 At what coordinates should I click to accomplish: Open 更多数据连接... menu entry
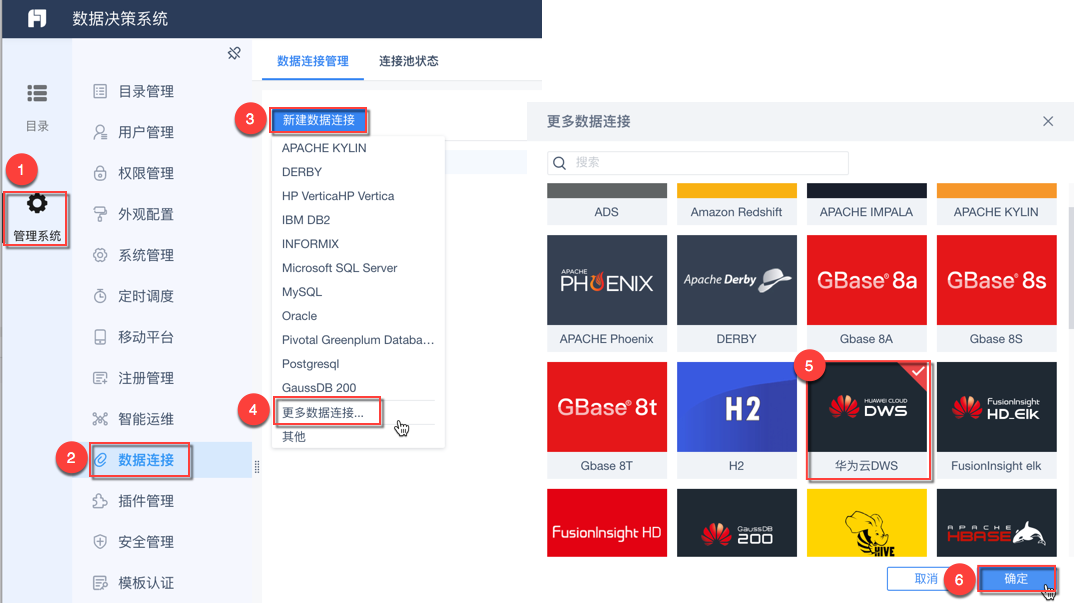(x=323, y=412)
